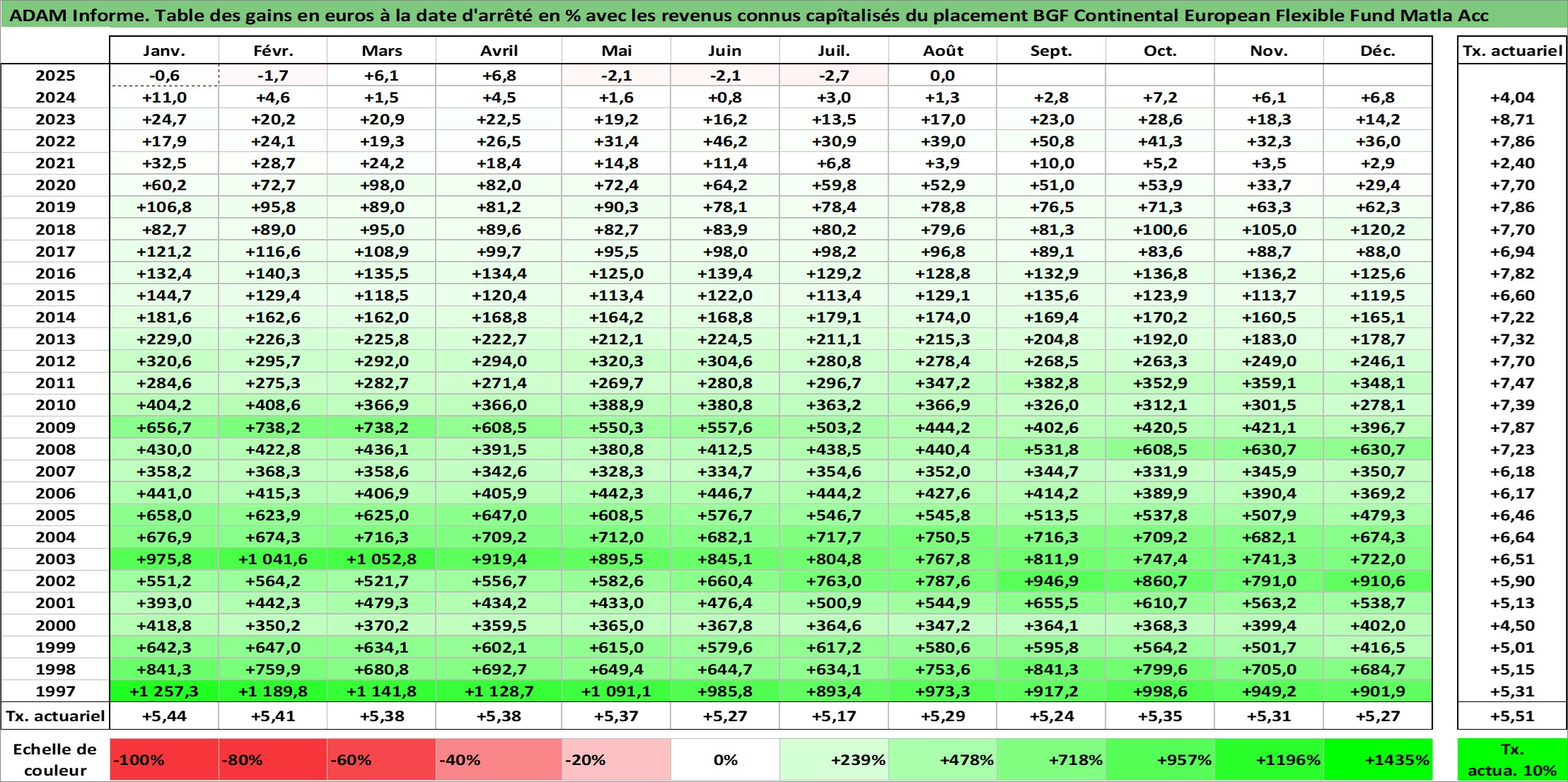Viewport: 1568px width, 782px height.
Task: Click the -60% color scale swatch
Action: (x=382, y=760)
